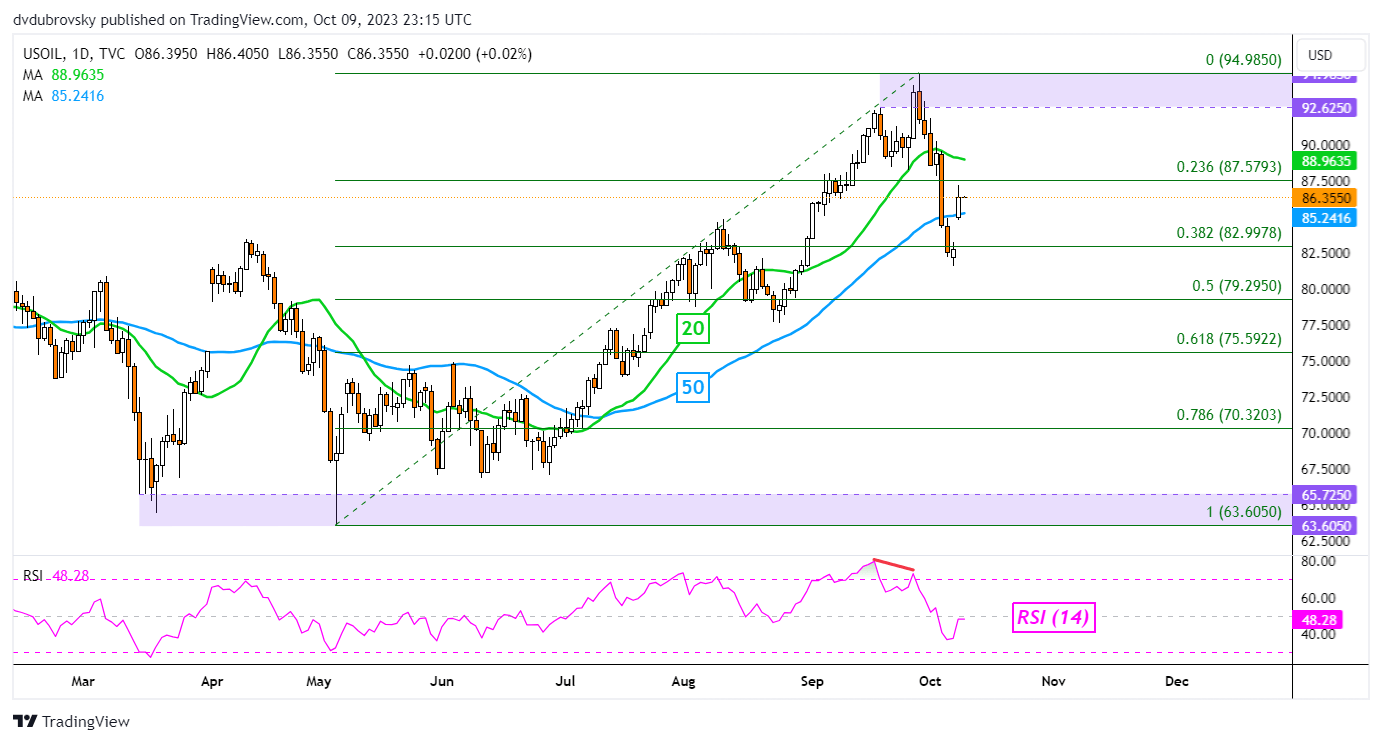This screenshot has height=743, width=1382.
Task: Click the 80.0000 price scale value
Action: tap(1328, 289)
